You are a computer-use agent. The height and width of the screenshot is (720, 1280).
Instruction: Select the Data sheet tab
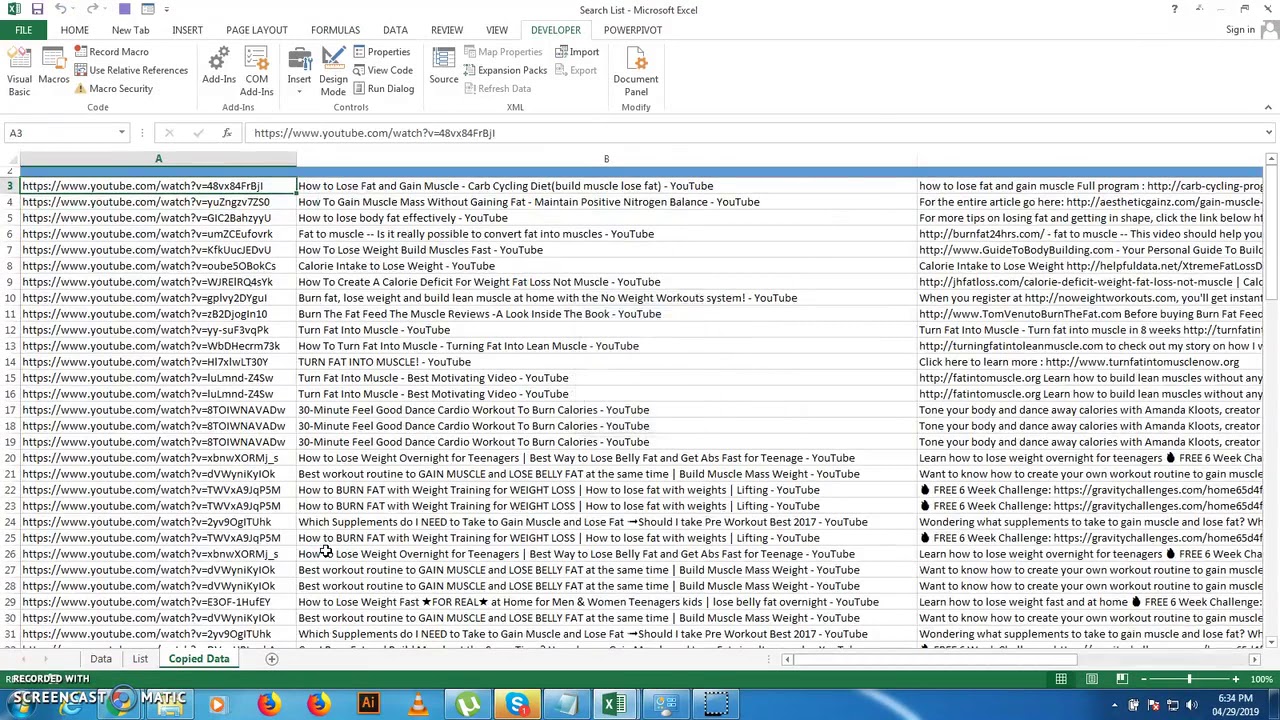point(101,659)
